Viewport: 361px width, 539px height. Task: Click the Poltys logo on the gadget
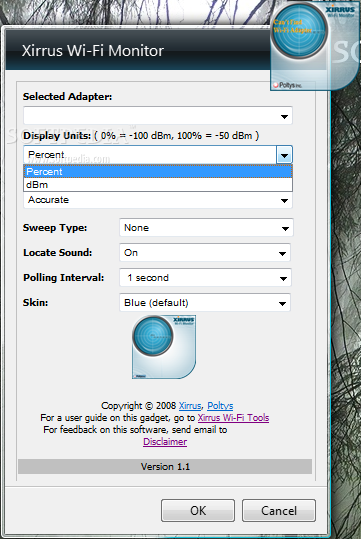(287, 85)
